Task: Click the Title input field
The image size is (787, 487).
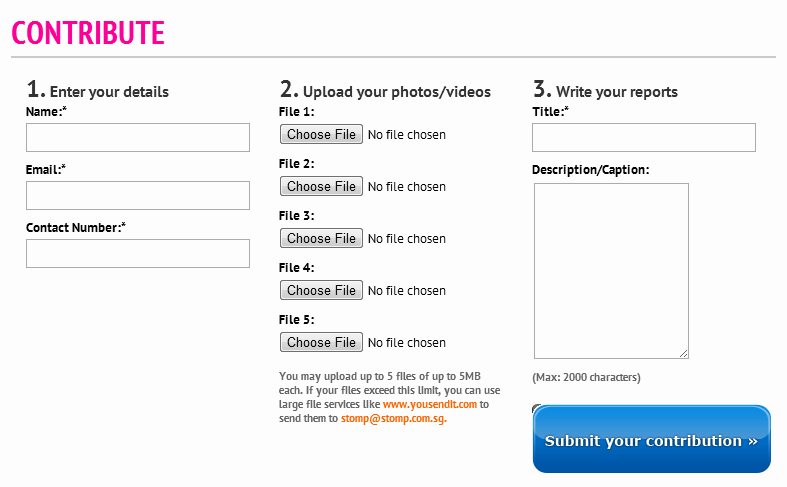Action: (x=643, y=138)
